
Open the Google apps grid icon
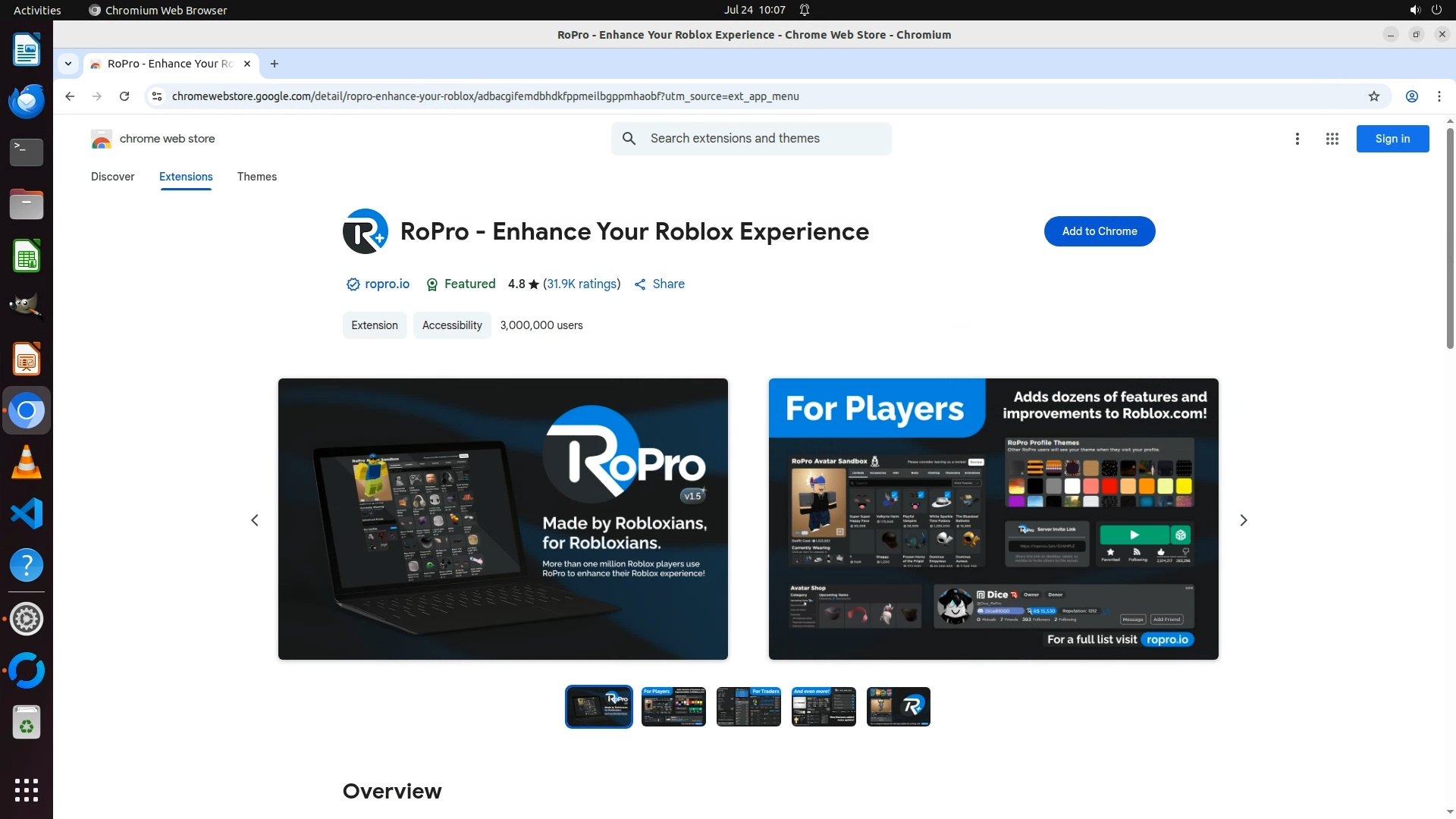(1332, 139)
